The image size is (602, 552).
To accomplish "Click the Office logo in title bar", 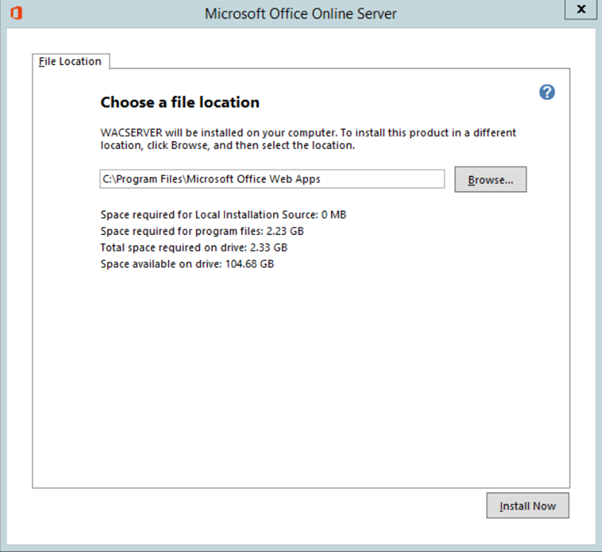I will click(x=14, y=13).
